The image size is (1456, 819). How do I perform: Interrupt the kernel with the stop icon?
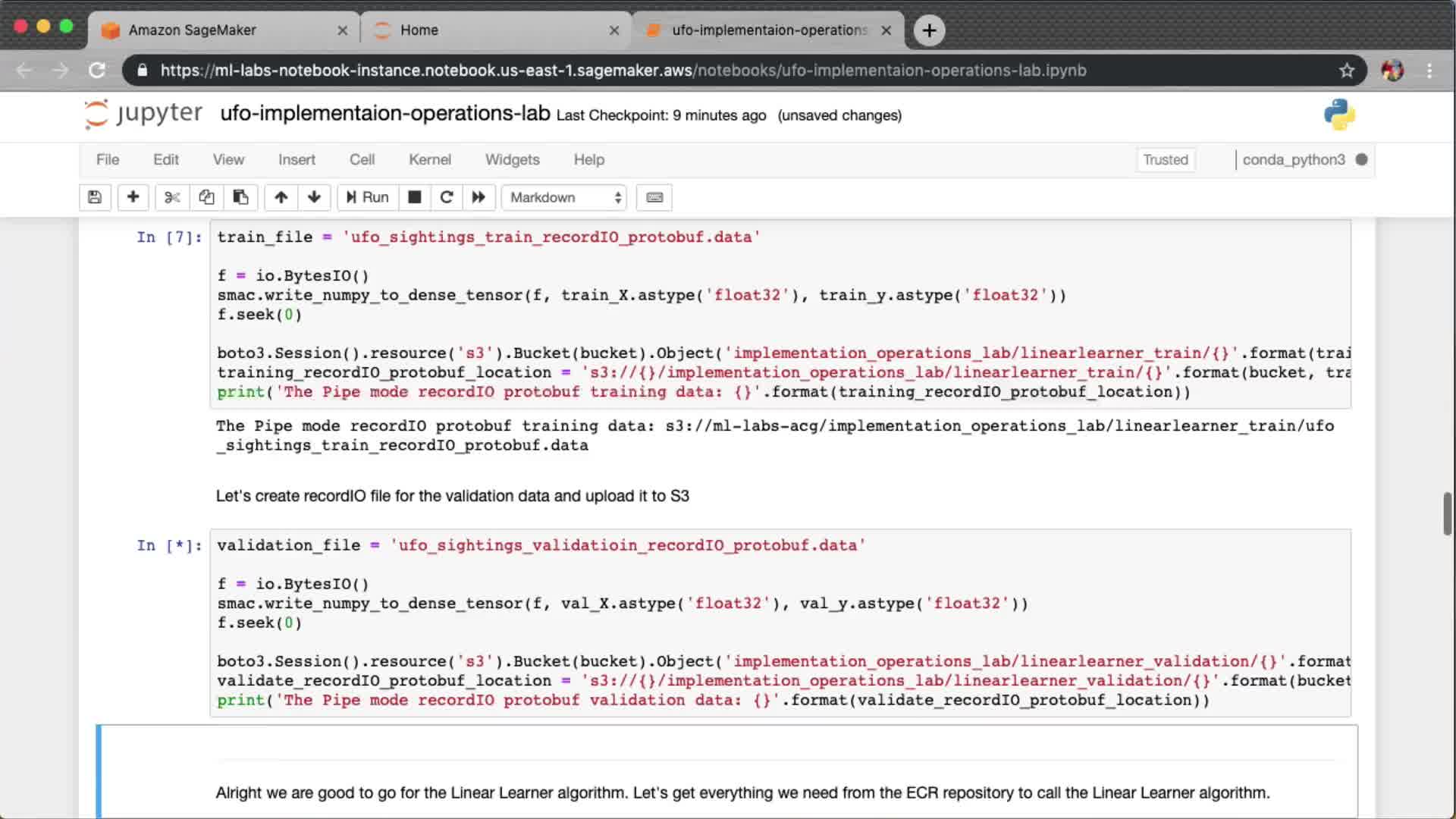tap(414, 197)
